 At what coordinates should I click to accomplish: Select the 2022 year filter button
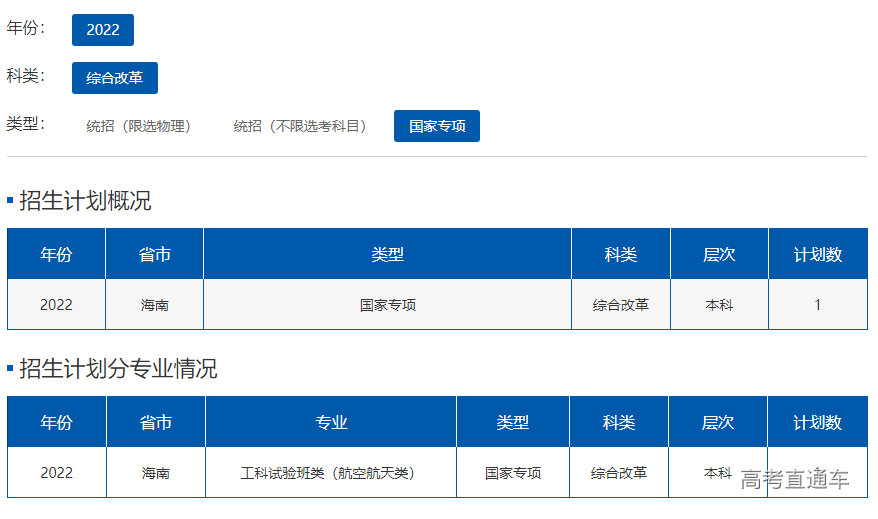click(102, 30)
